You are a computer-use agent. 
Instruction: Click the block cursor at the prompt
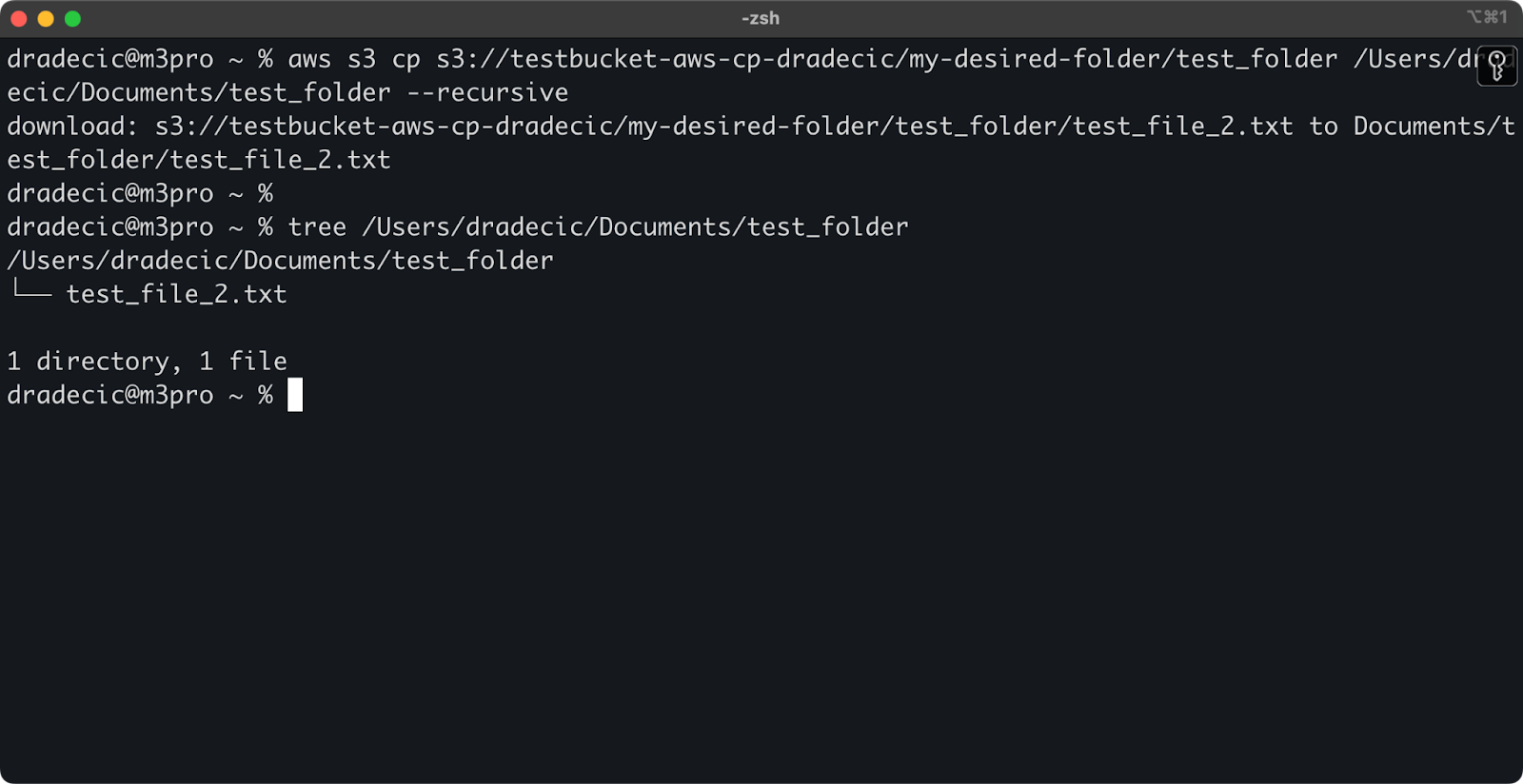coord(295,395)
